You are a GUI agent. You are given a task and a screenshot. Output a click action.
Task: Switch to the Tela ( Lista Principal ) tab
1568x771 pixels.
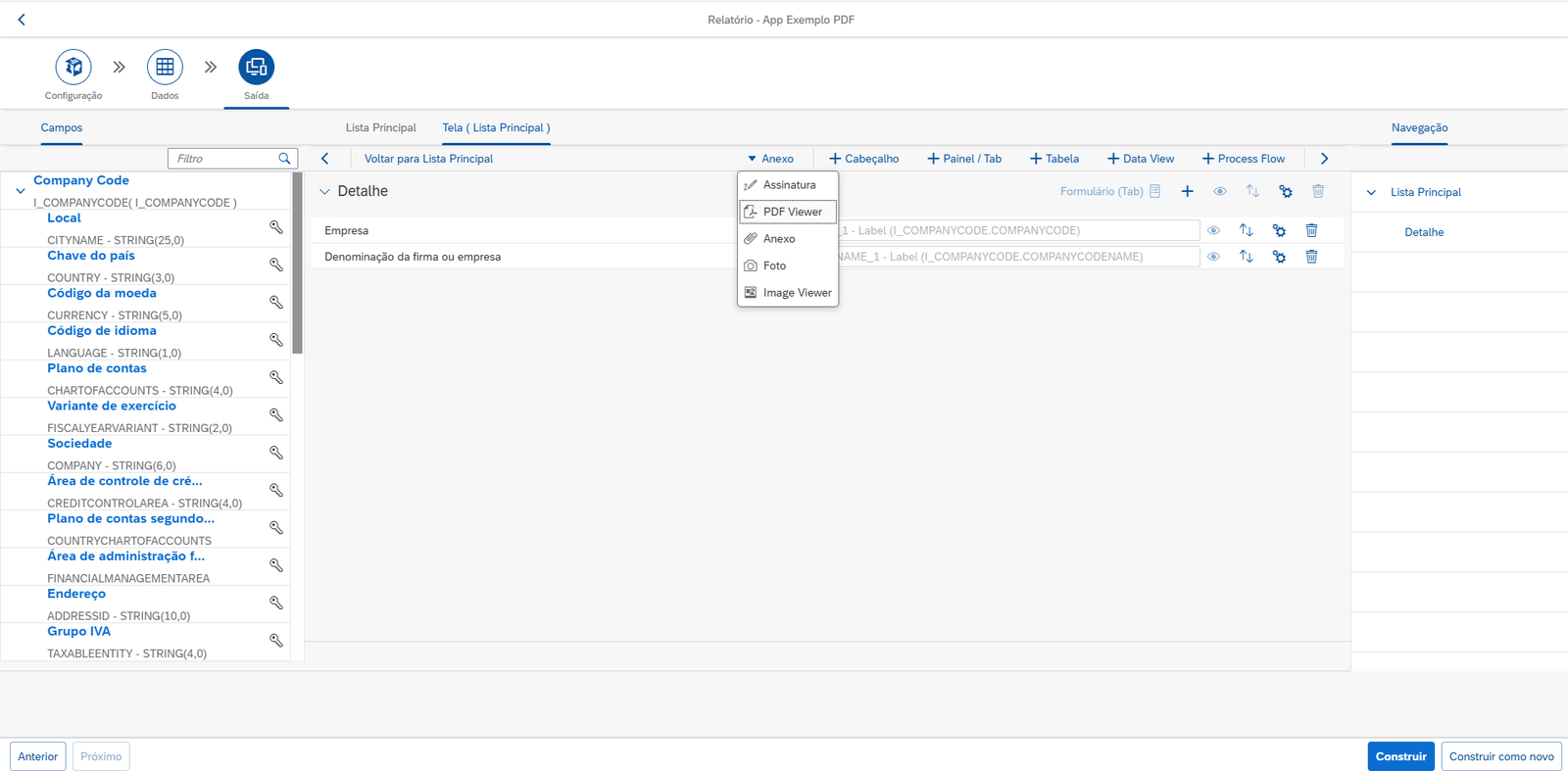(496, 127)
